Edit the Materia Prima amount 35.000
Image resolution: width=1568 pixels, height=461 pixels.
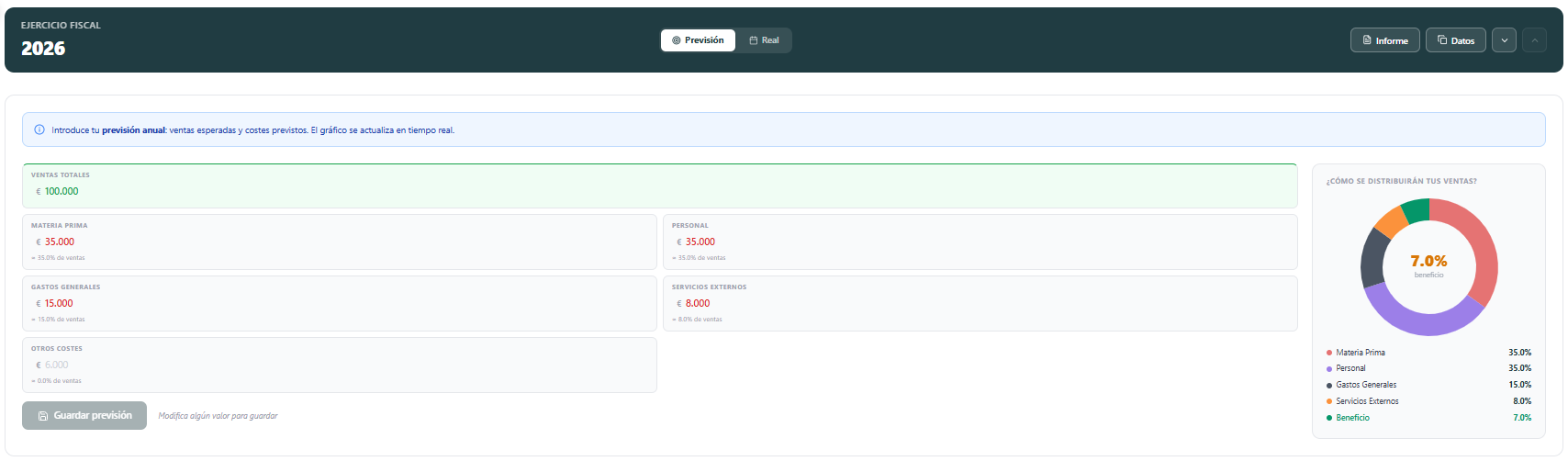(x=340, y=242)
